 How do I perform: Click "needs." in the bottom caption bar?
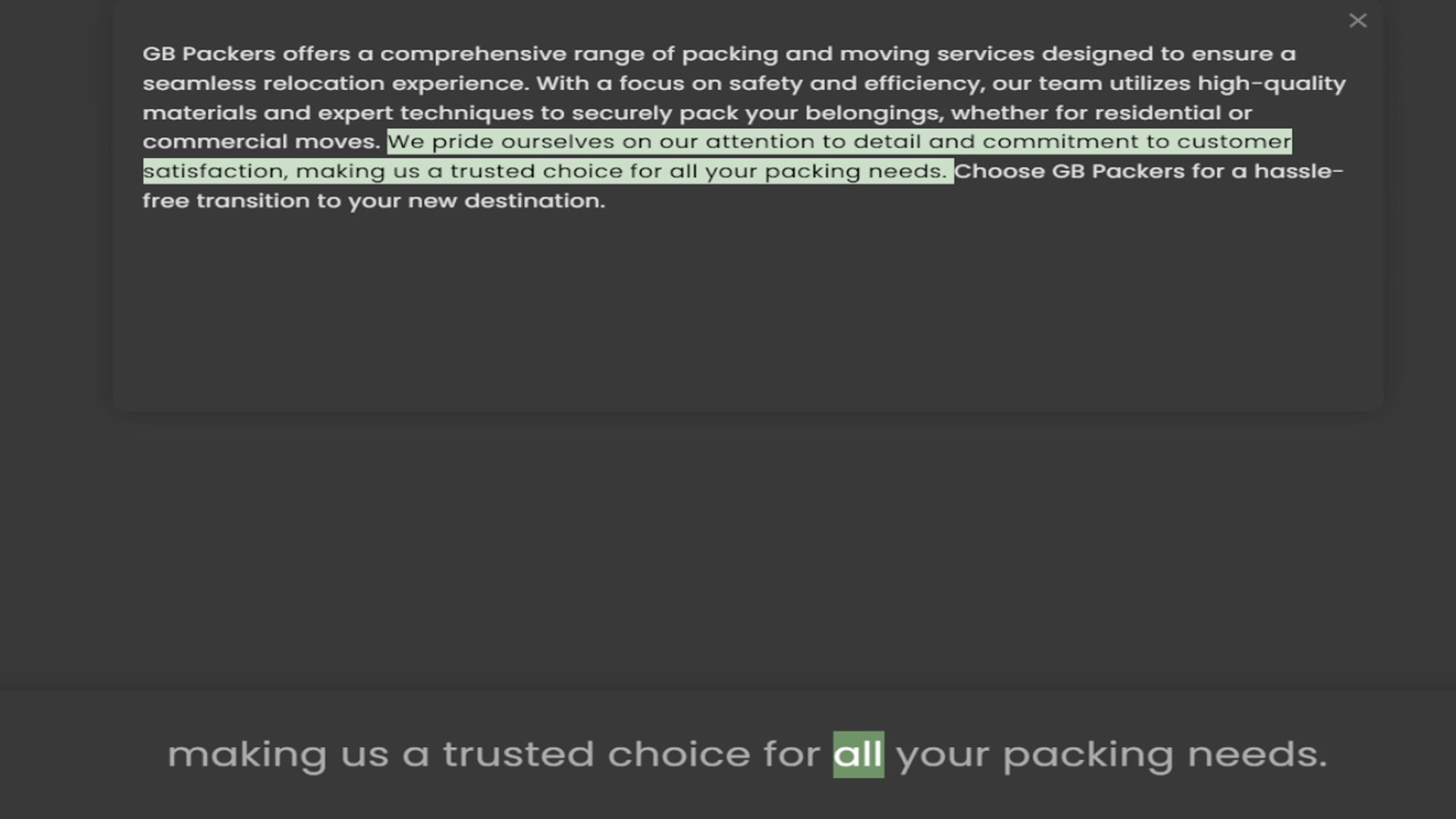pyautogui.click(x=1257, y=755)
